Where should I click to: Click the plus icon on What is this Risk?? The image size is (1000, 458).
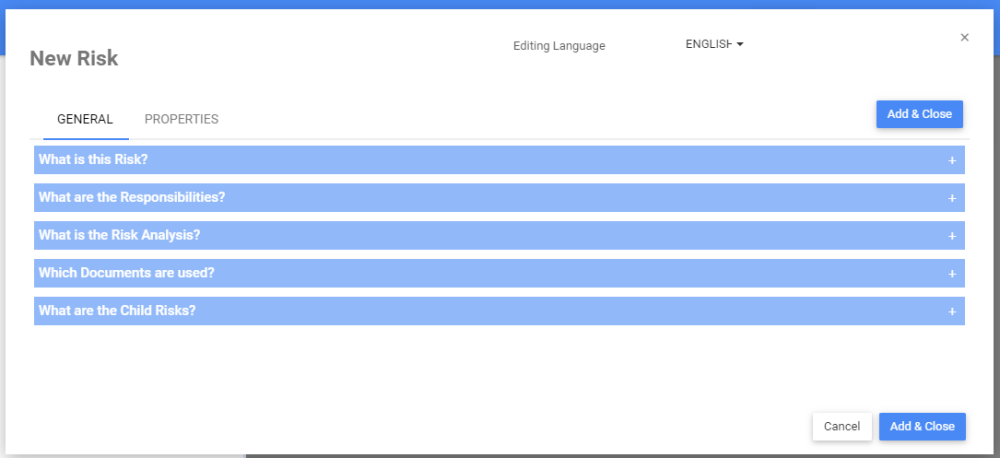pos(952,160)
